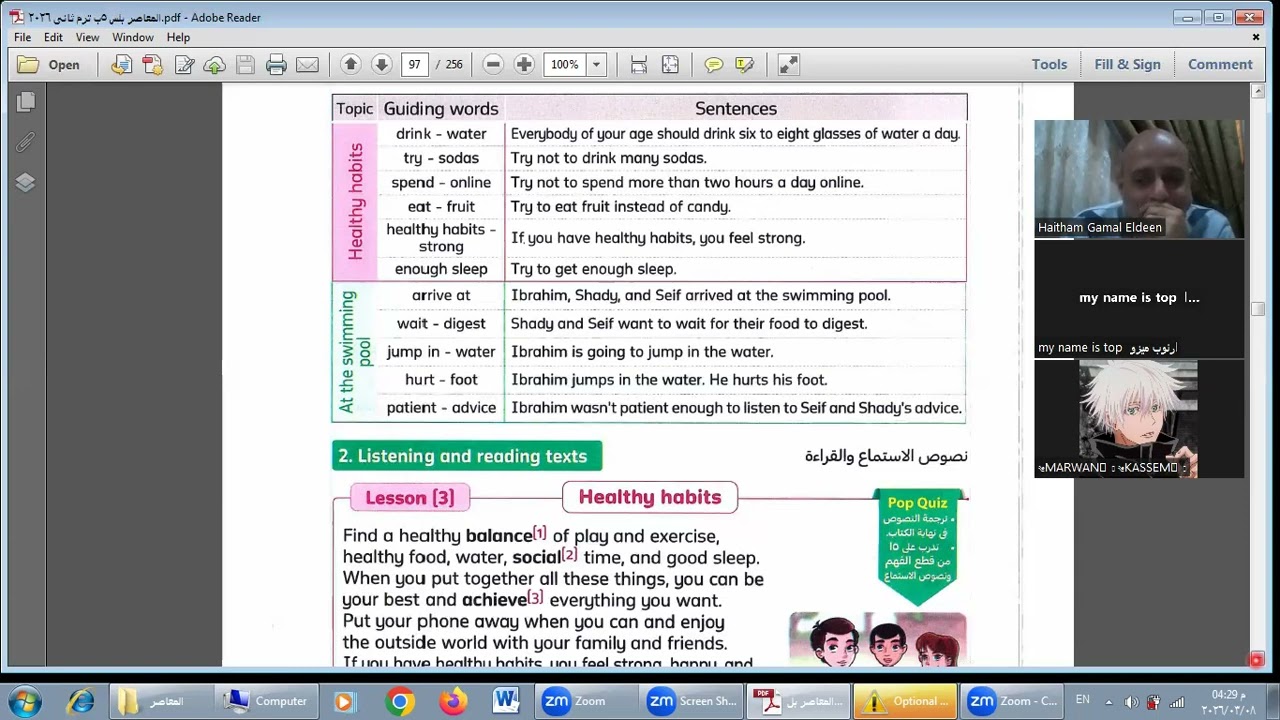Screen dimensions: 1280x720
Task: Show Layers panel in sidebar
Action: pyautogui.click(x=26, y=182)
